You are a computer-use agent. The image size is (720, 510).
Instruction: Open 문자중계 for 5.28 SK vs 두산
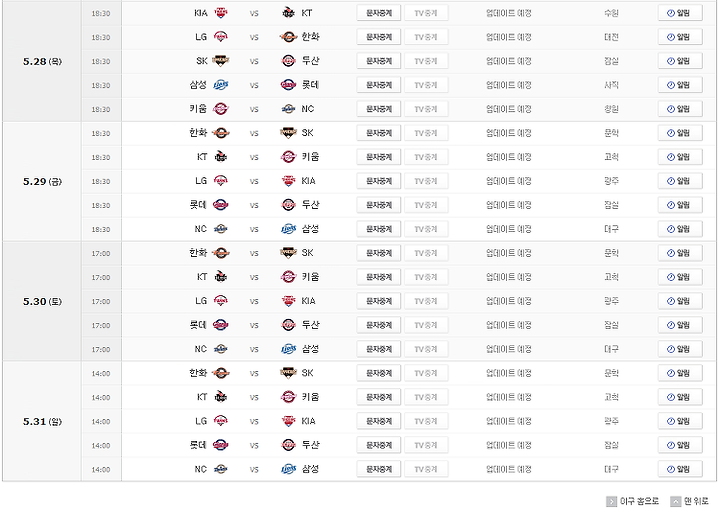coord(379,61)
